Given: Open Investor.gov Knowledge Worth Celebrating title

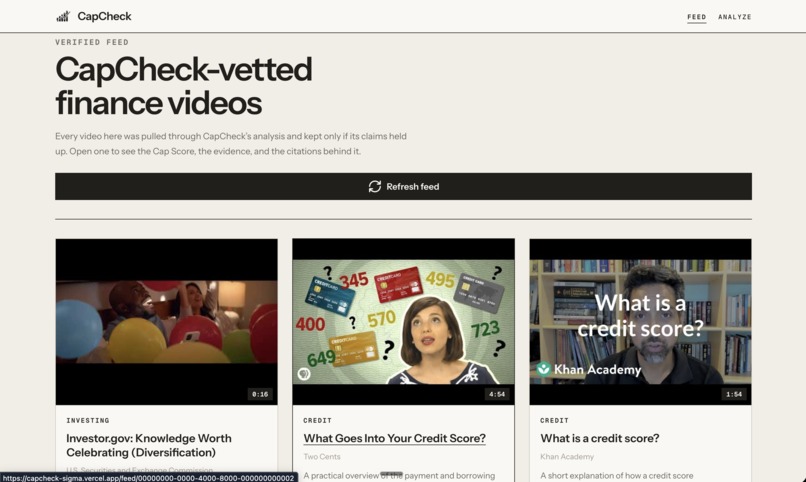Looking at the screenshot, I should coord(149,446).
